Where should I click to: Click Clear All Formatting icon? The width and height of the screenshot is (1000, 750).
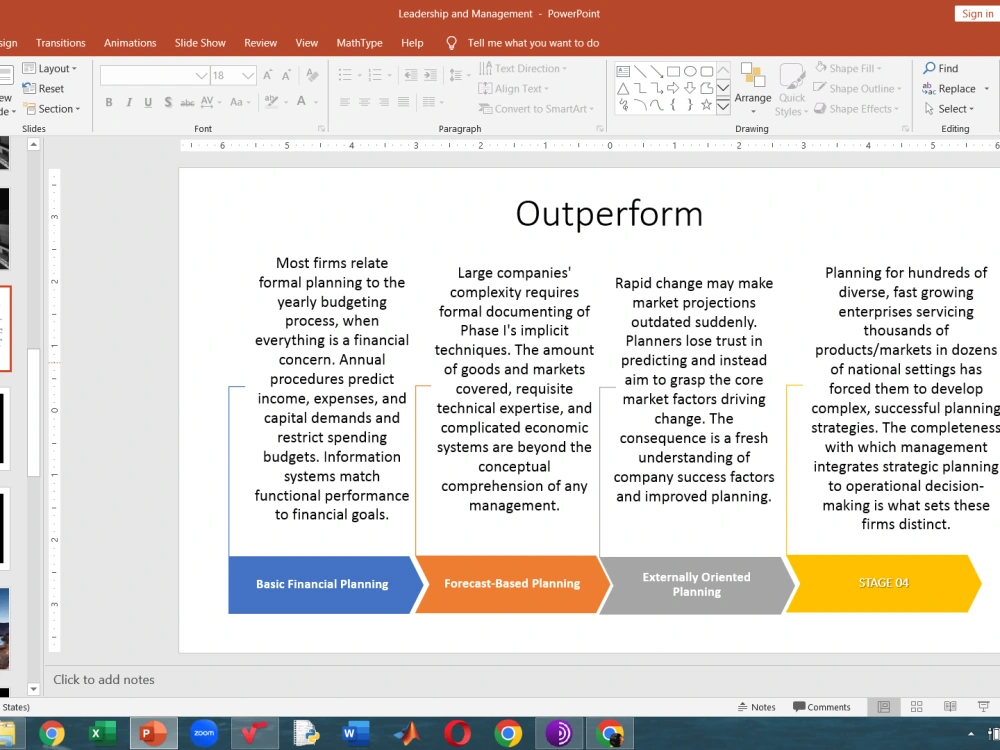312,75
